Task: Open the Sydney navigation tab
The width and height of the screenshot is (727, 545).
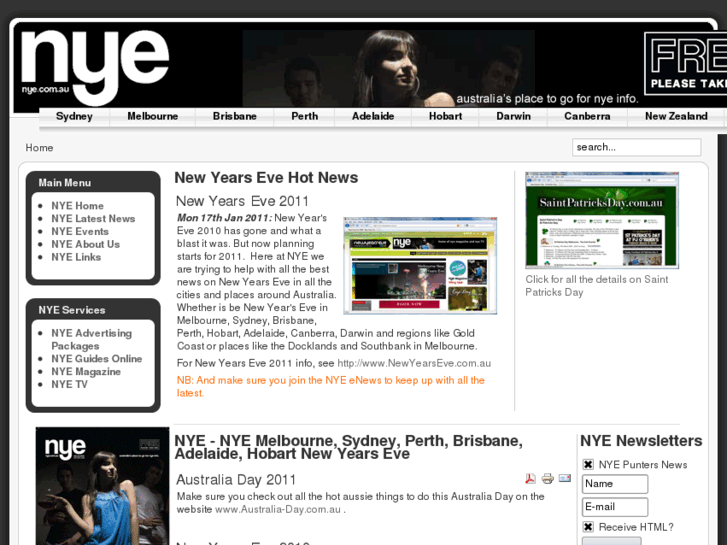Action: pyautogui.click(x=74, y=116)
